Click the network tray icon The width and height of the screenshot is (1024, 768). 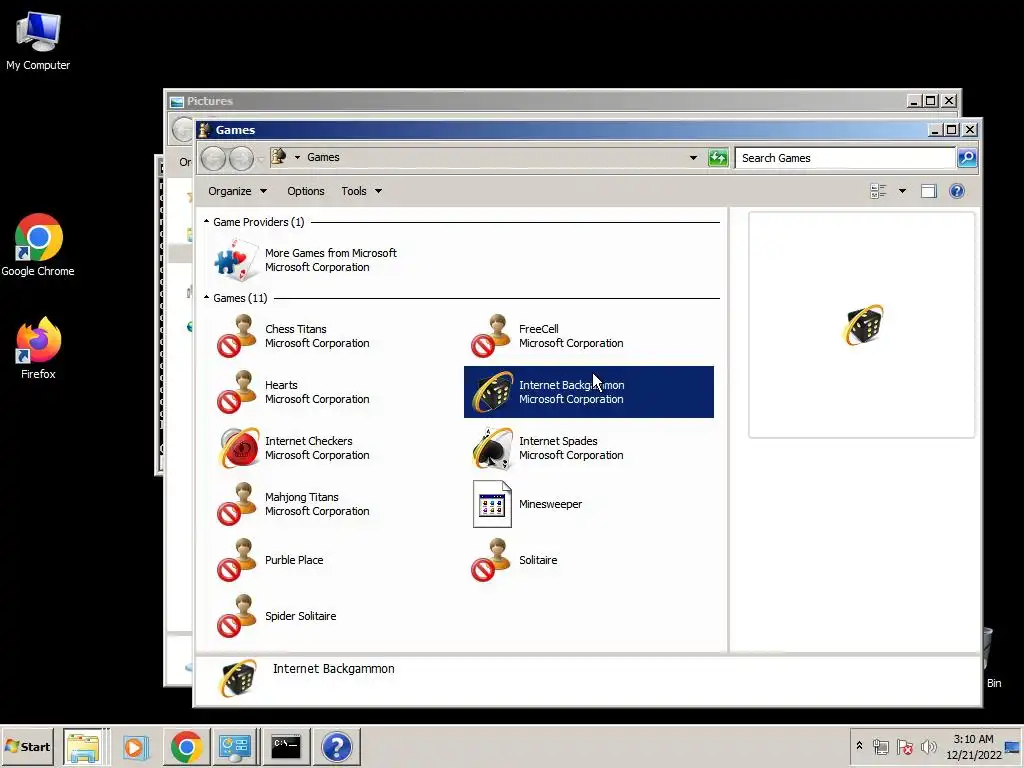click(x=881, y=746)
